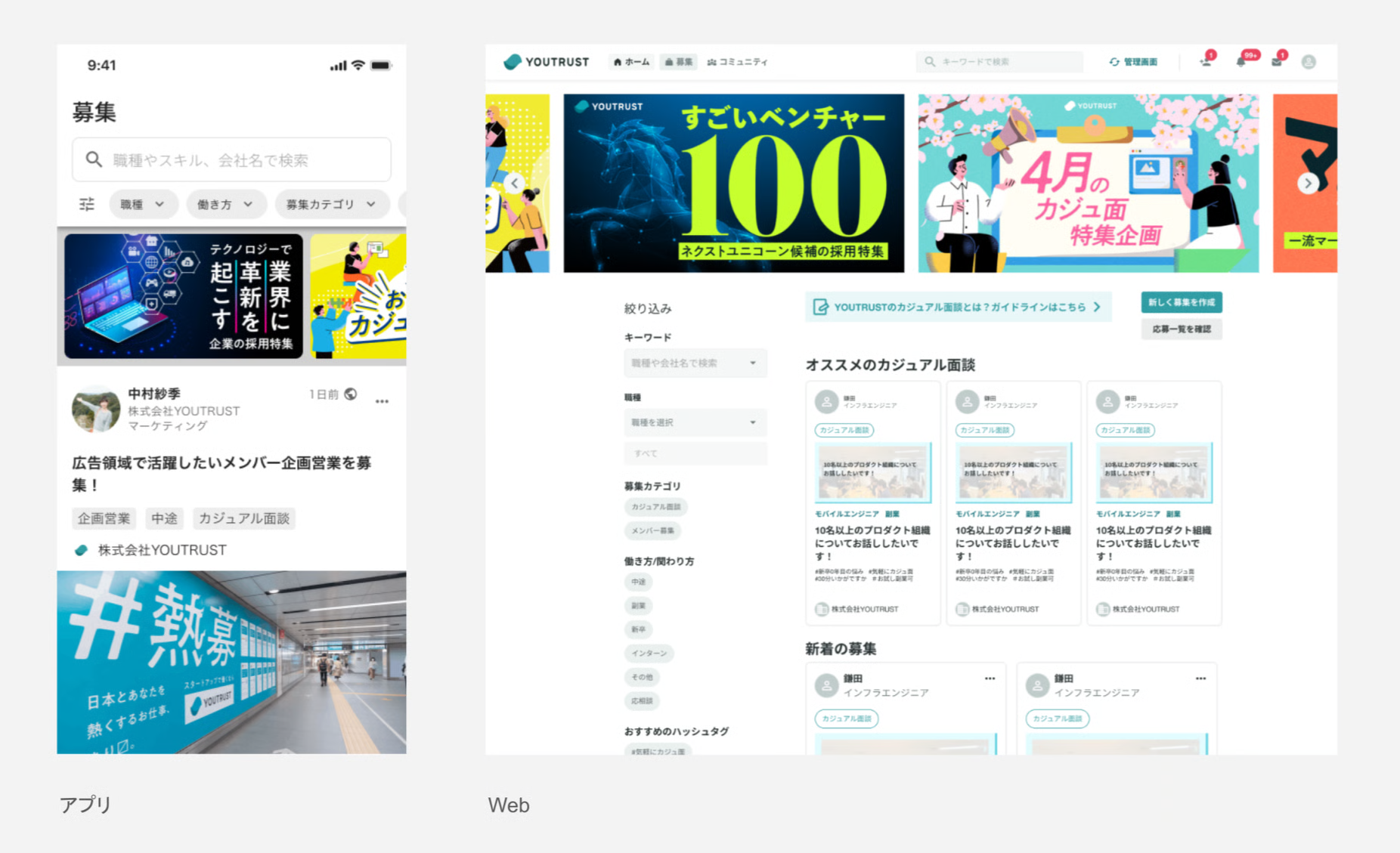
Task: Open your profile avatar menu
Action: (1309, 62)
